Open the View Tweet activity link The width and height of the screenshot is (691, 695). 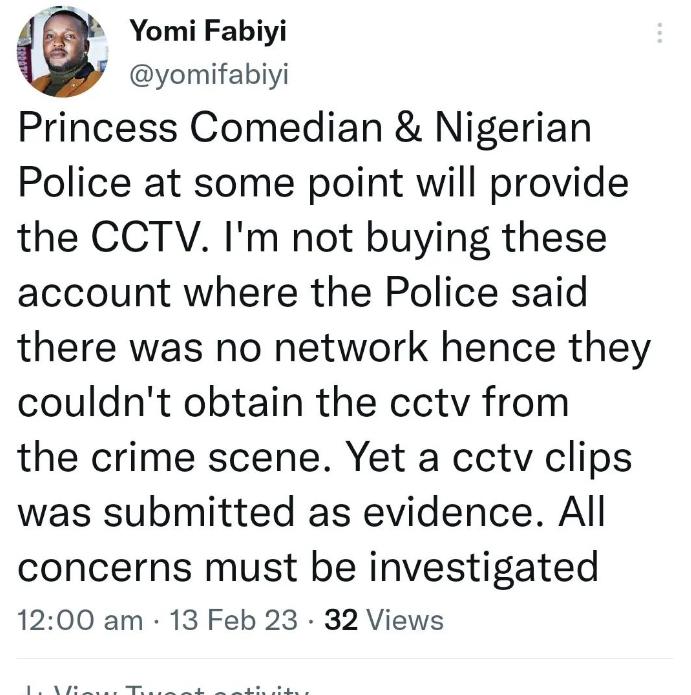(180, 689)
